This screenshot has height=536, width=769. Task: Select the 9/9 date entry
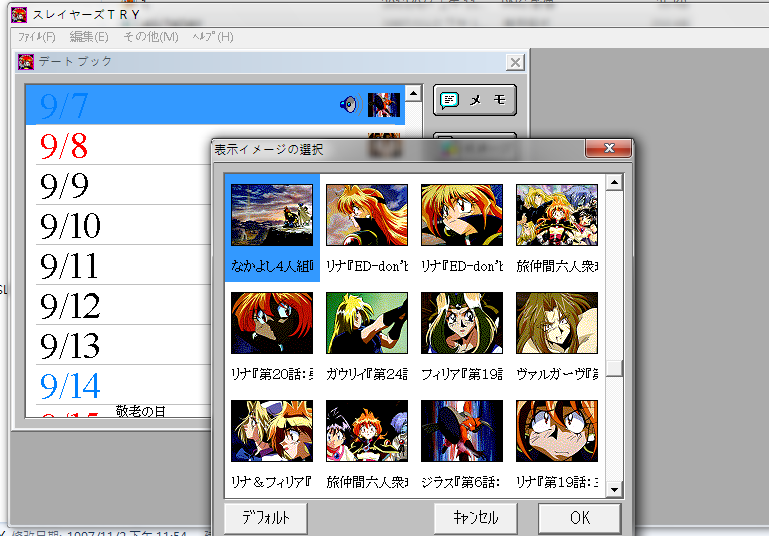pyautogui.click(x=64, y=186)
